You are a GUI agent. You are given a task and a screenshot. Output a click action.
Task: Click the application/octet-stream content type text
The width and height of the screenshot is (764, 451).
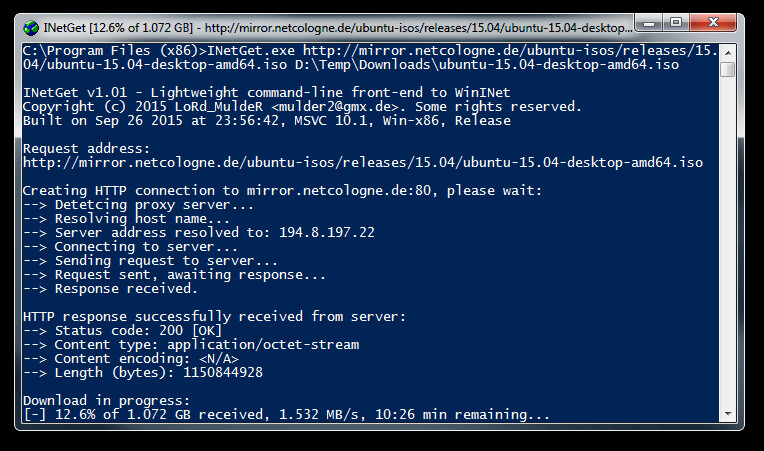tap(263, 345)
